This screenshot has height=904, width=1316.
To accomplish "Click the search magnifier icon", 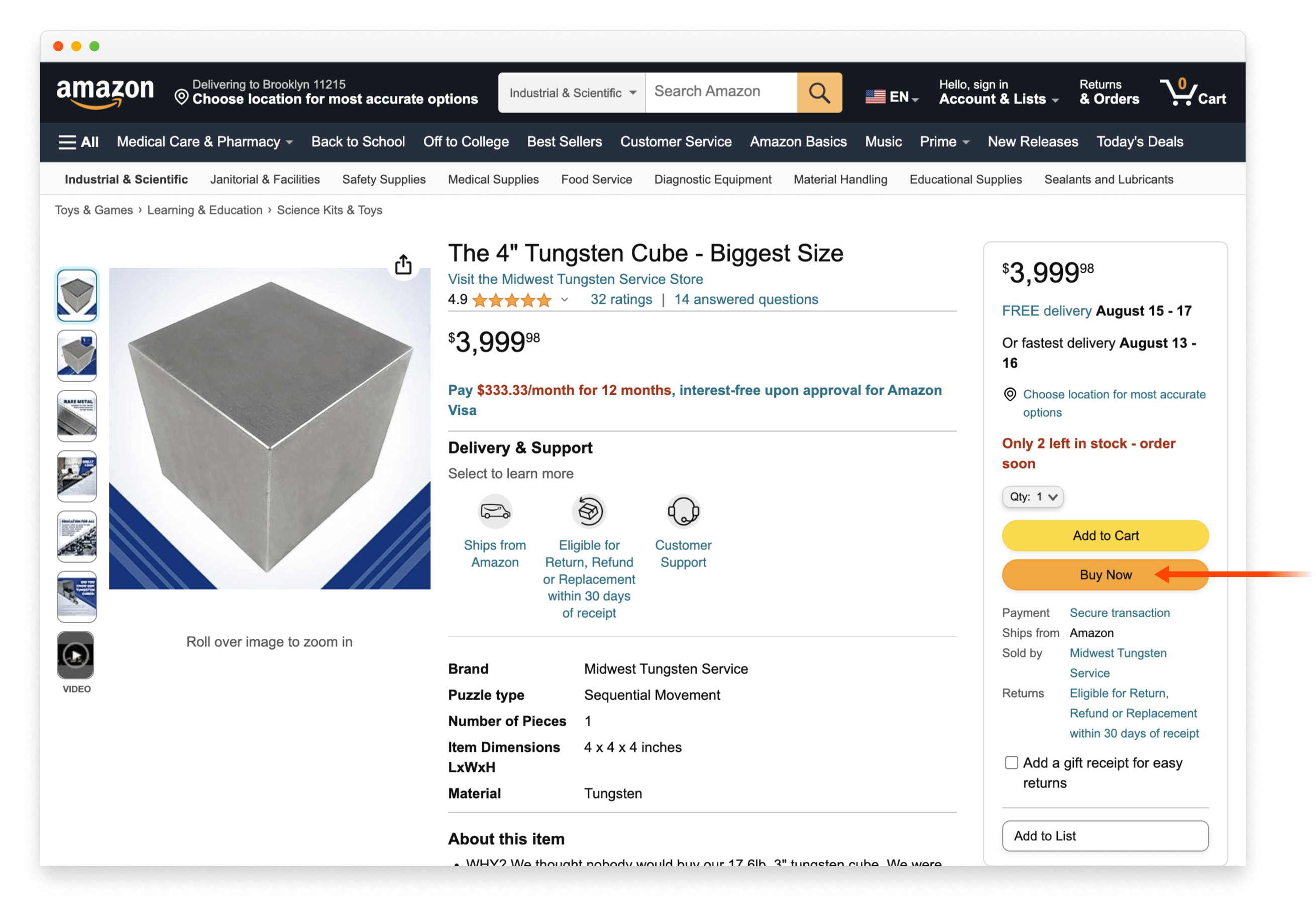I will tap(820, 92).
